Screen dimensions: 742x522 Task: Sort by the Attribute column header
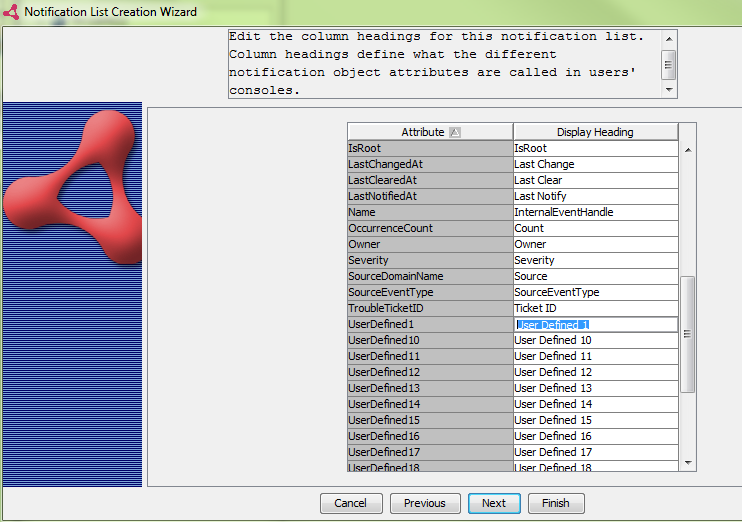(x=430, y=132)
